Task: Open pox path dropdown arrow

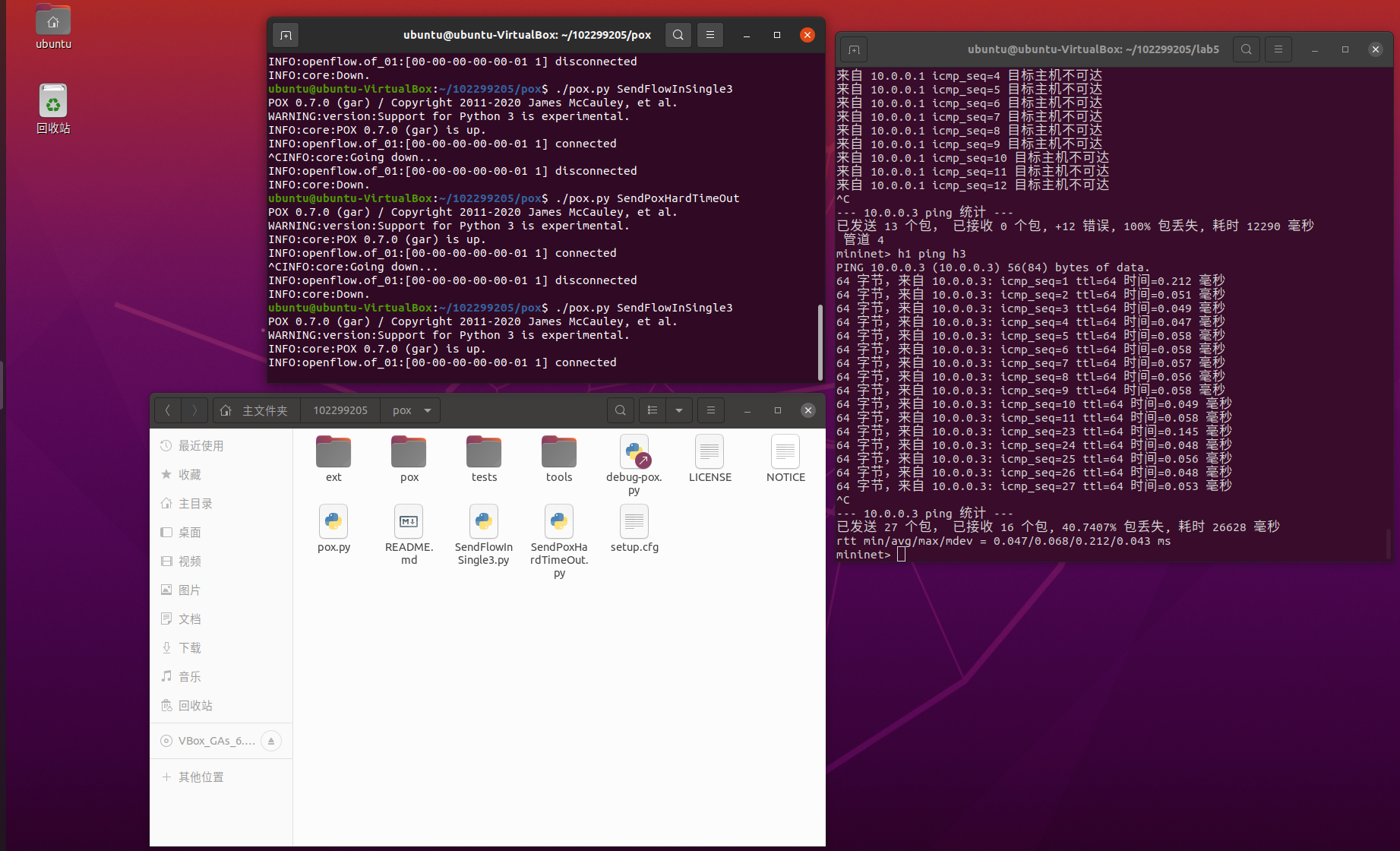Action: pos(428,410)
